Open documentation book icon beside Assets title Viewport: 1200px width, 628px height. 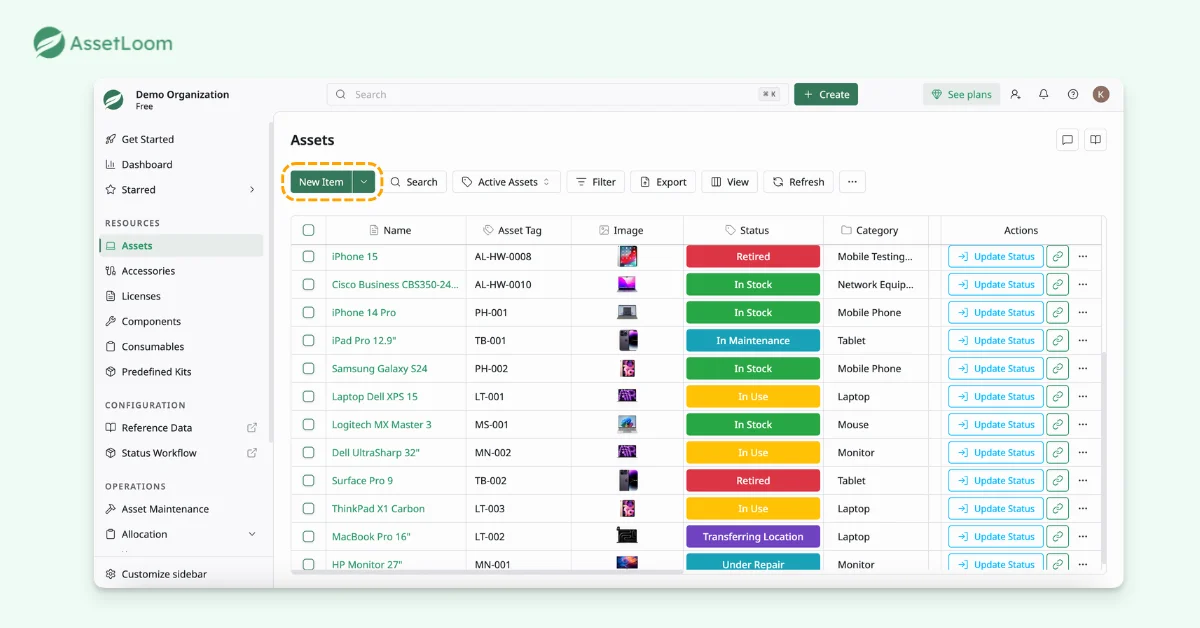point(1095,140)
